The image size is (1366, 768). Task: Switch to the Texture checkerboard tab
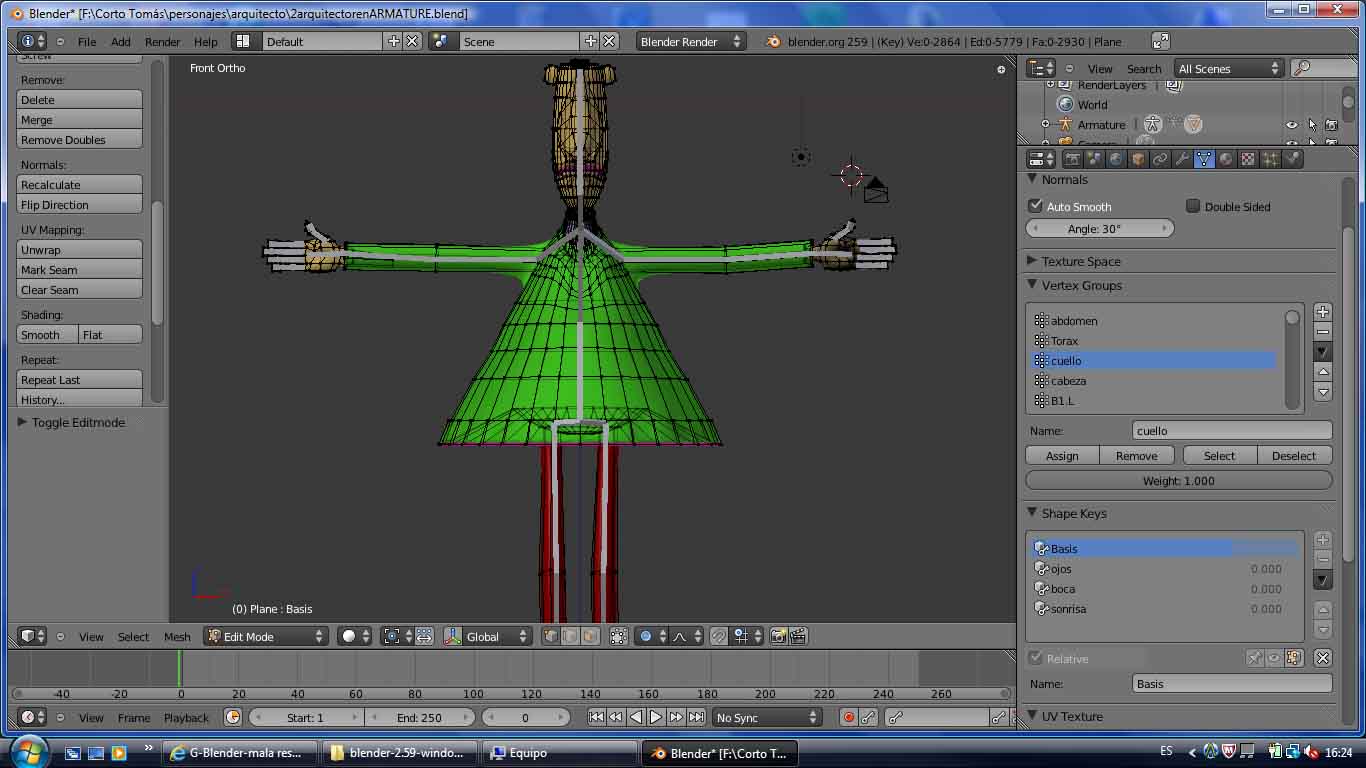pos(1248,159)
